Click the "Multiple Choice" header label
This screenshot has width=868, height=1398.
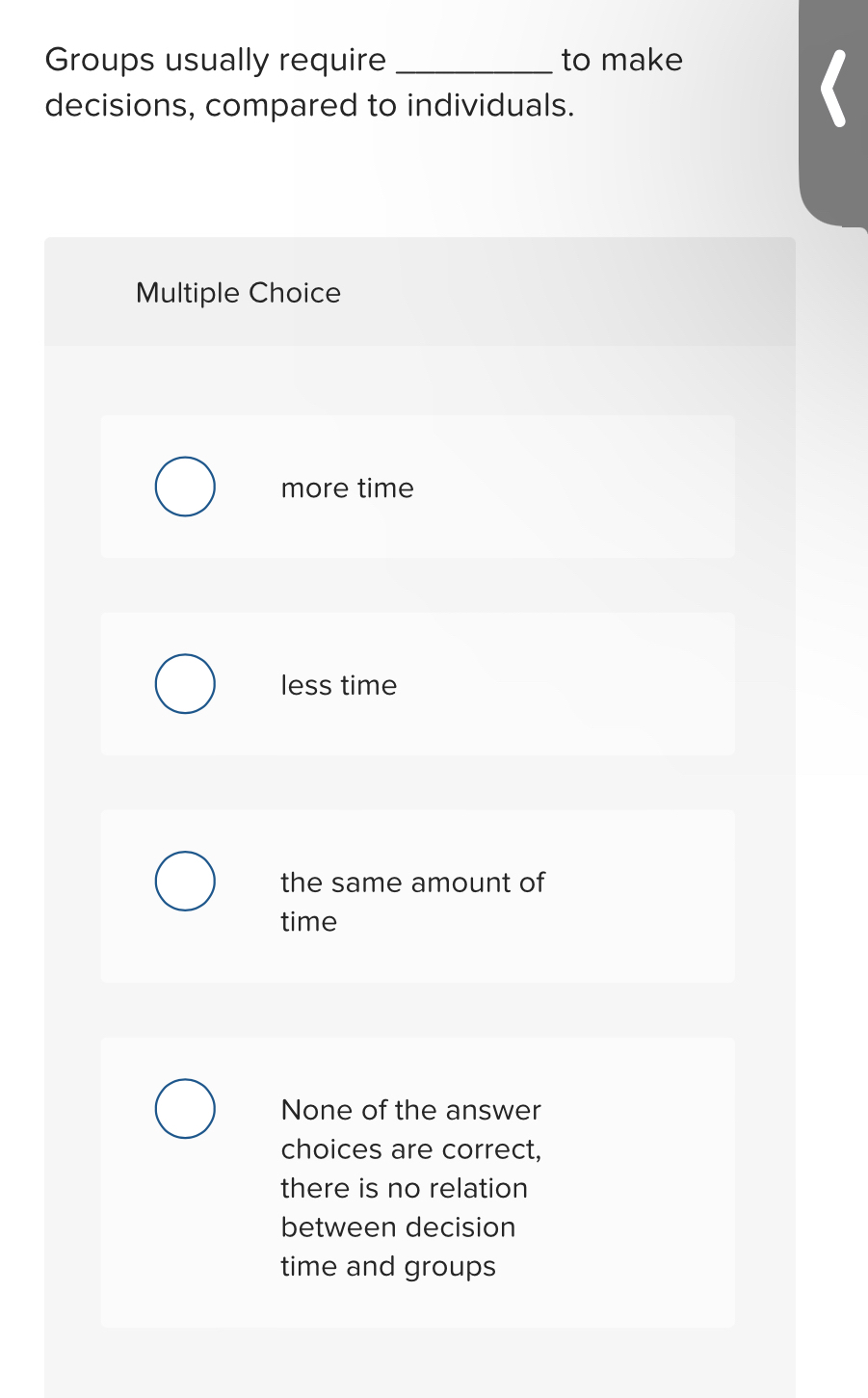(237, 292)
